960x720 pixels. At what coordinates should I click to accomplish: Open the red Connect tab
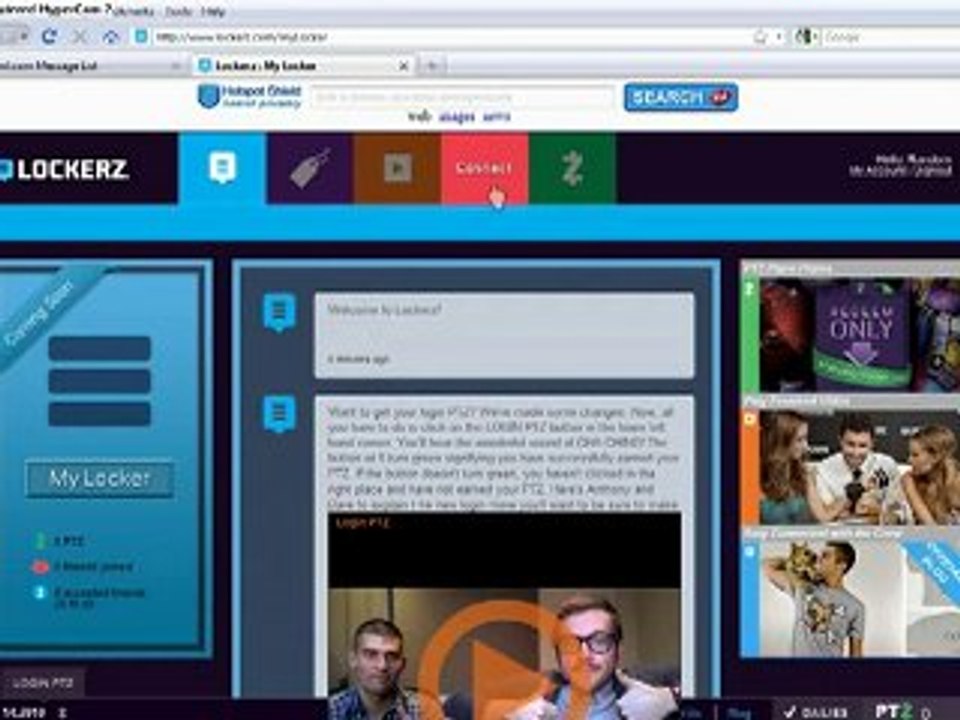[484, 168]
